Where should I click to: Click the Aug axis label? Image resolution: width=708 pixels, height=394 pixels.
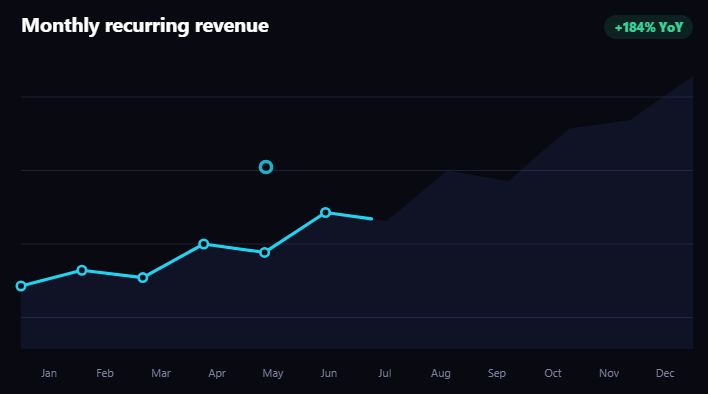(x=441, y=373)
